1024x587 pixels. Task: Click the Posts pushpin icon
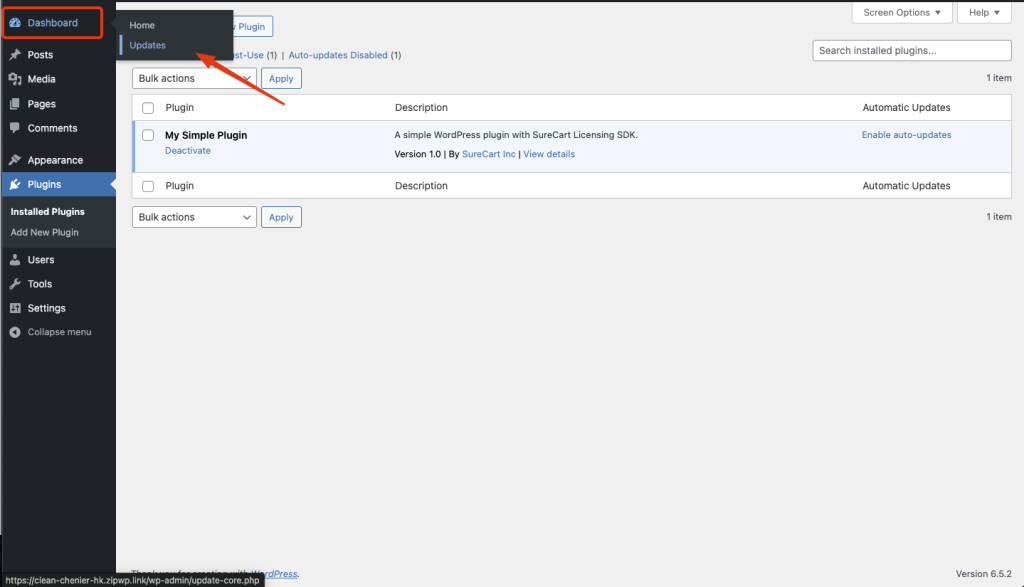(15, 55)
